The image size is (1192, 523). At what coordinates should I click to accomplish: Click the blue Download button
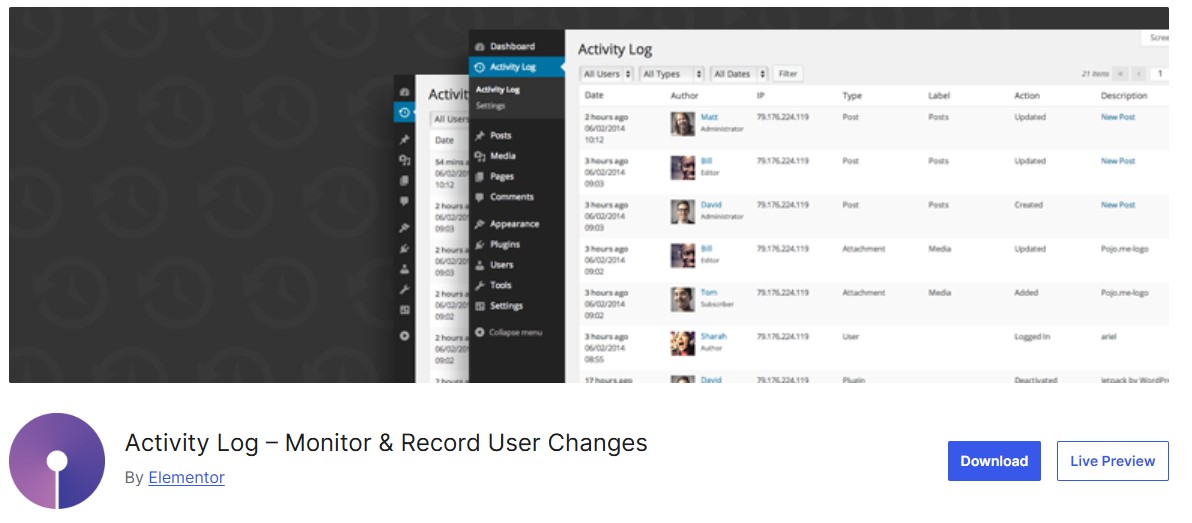[994, 461]
